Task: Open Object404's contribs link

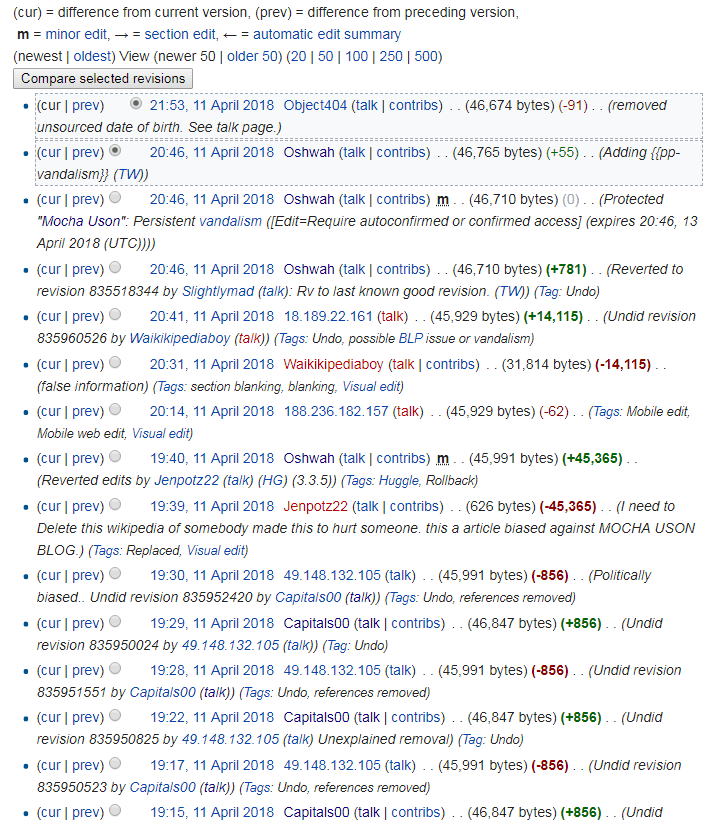Action: click(414, 106)
